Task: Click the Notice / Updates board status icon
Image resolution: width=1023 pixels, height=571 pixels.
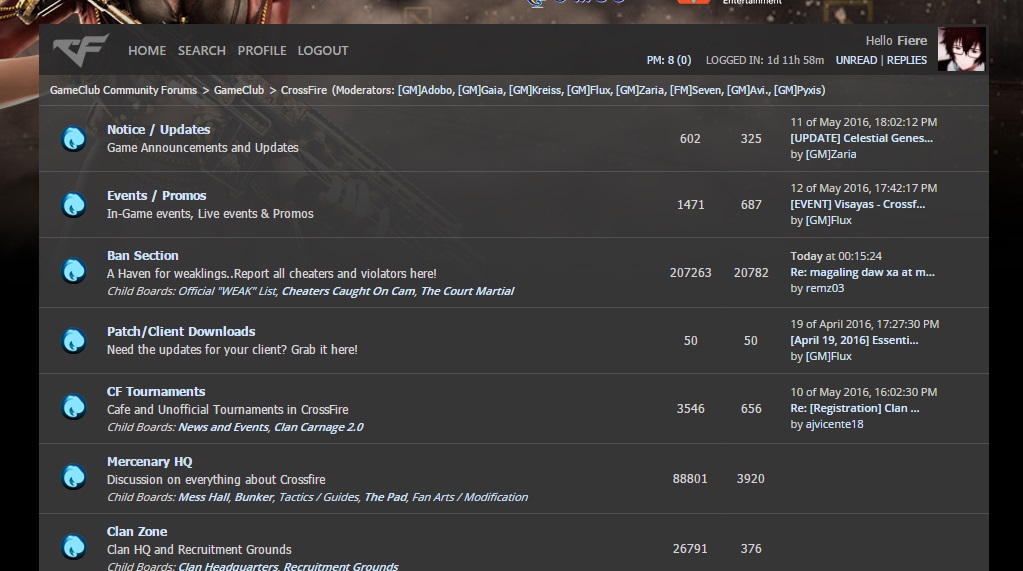Action: coord(74,138)
